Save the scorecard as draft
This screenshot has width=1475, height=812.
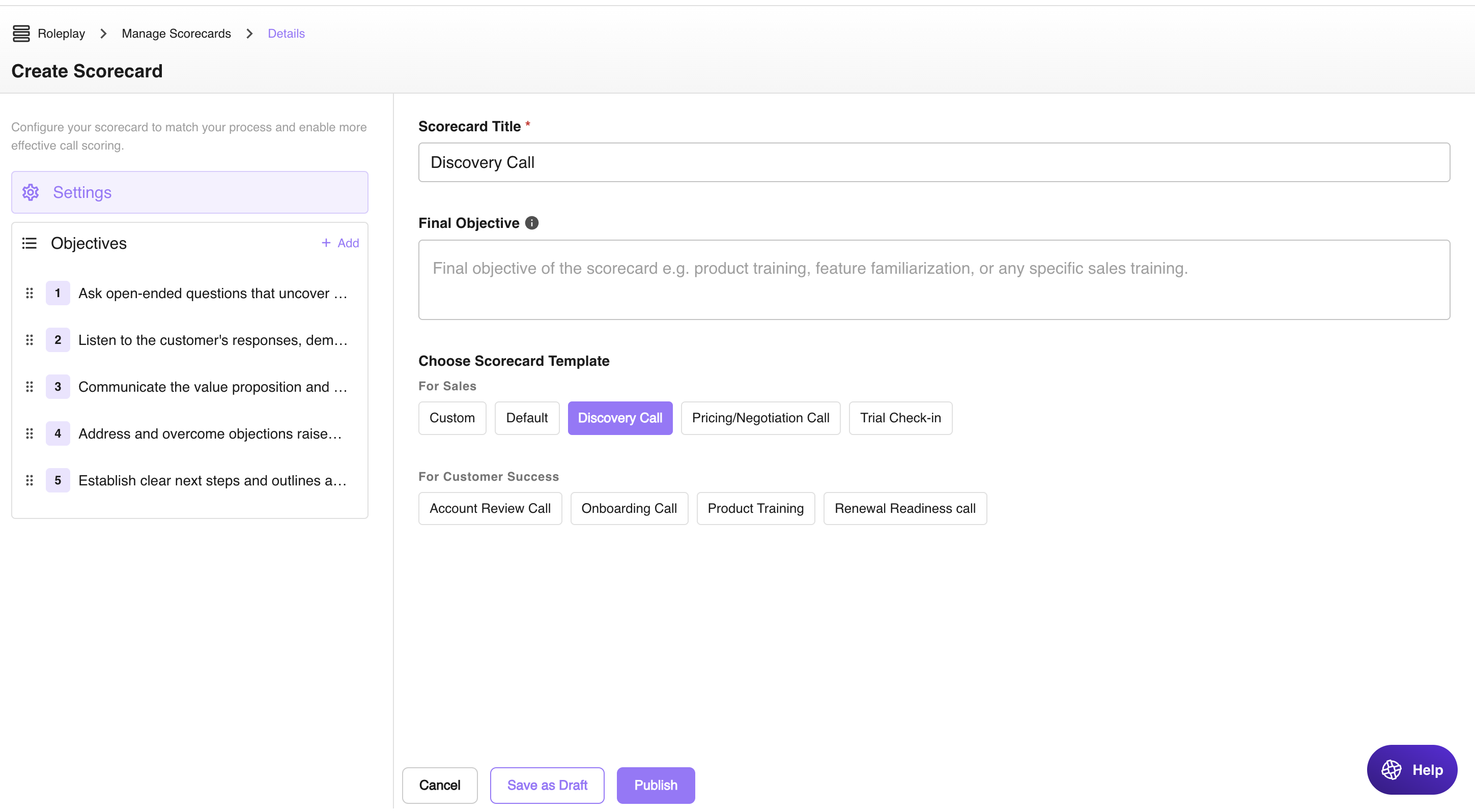point(547,785)
